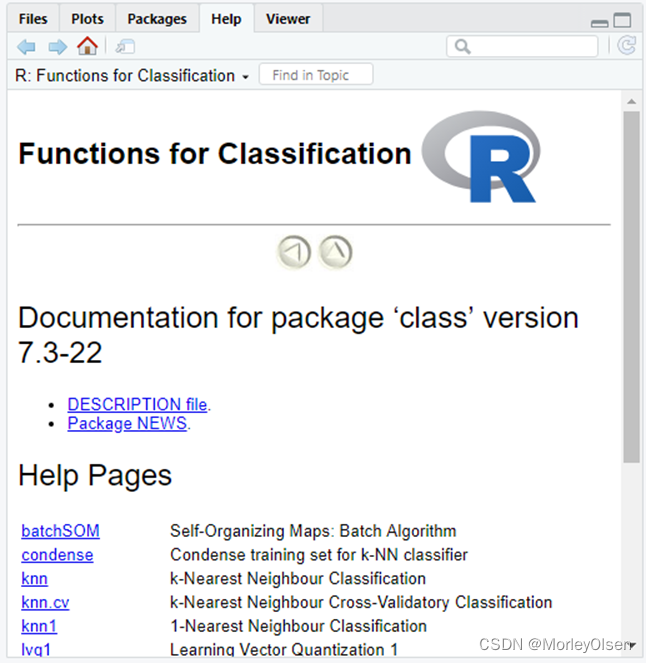This screenshot has width=646, height=663.
Task: Click the scrollbar down arrow
Action: pos(632,645)
